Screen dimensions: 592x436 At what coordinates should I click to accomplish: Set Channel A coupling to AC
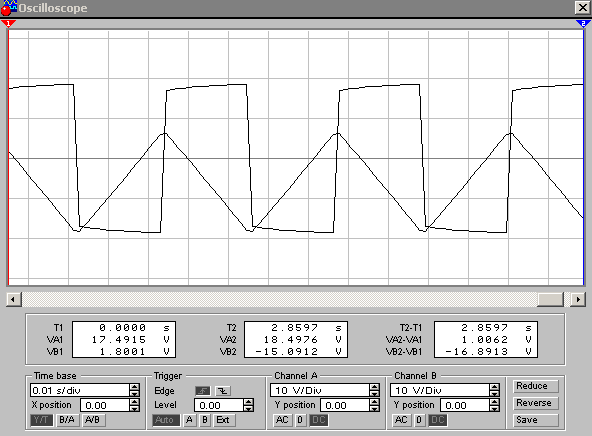(282, 420)
